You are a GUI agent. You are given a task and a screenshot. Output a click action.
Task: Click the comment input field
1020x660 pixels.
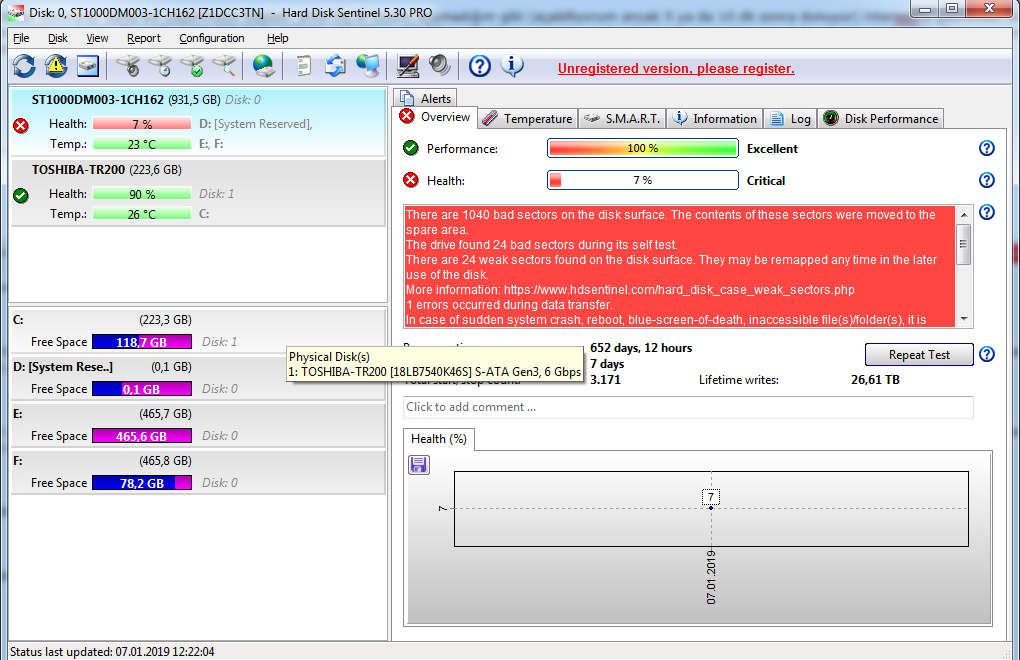(688, 407)
